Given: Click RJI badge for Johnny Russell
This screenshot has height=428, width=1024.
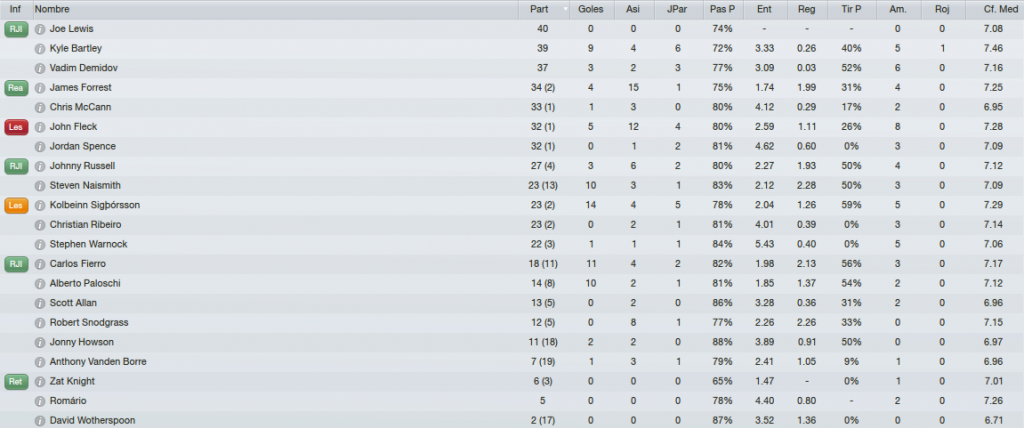Looking at the screenshot, I should click(x=16, y=166).
